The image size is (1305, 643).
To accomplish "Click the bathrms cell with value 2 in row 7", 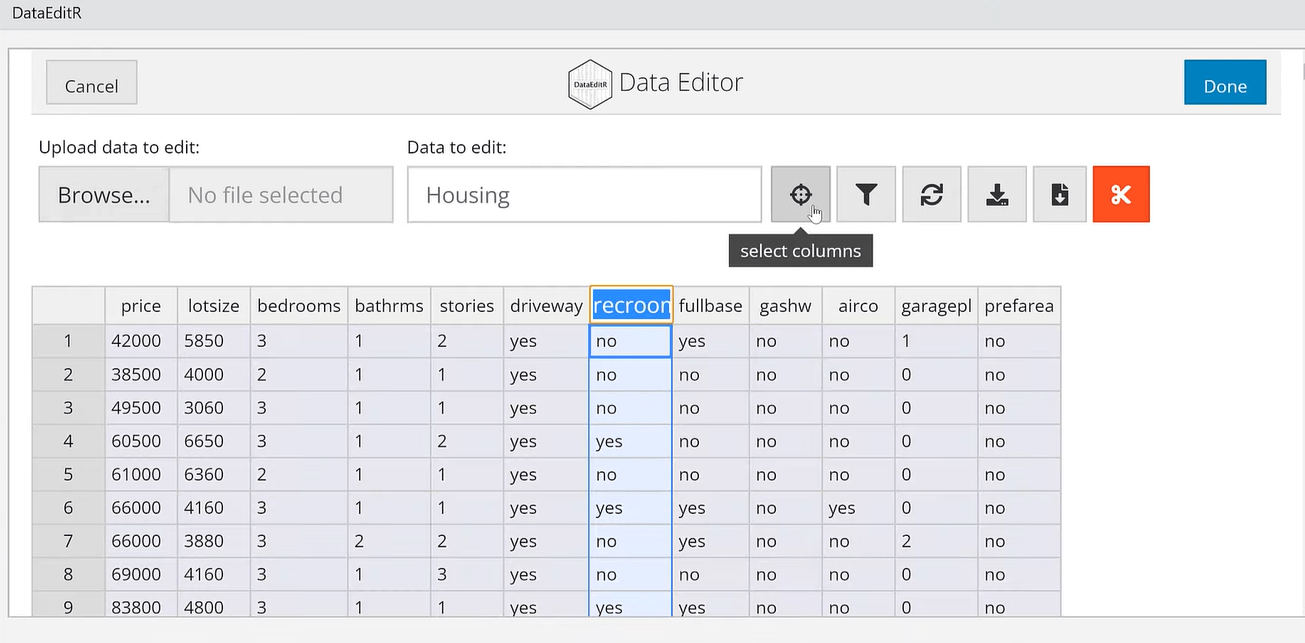I will click(389, 541).
